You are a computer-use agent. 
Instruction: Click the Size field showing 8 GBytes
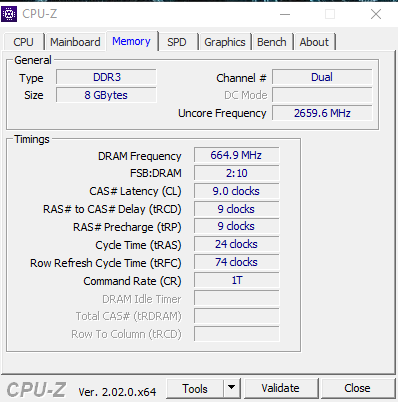click(x=106, y=95)
